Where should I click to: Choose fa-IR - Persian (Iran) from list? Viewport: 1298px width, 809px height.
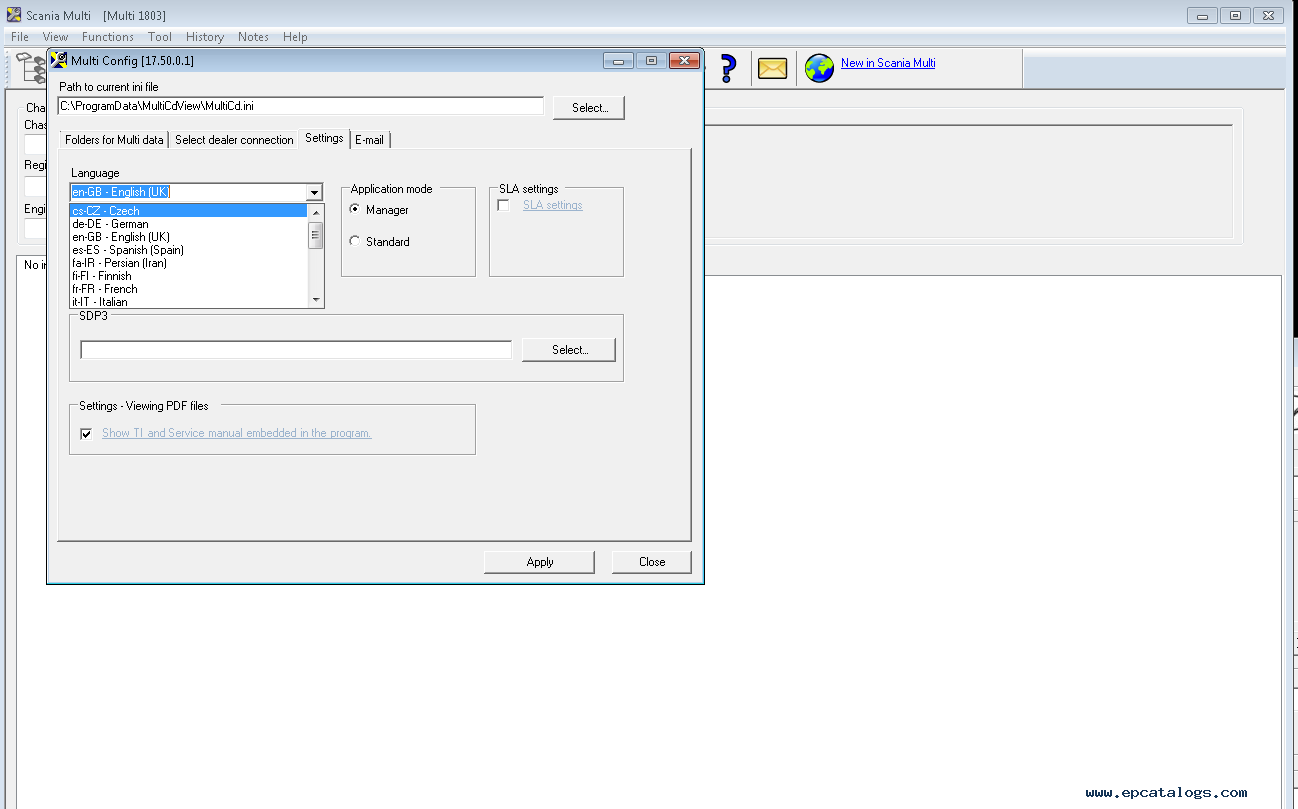pos(188,263)
